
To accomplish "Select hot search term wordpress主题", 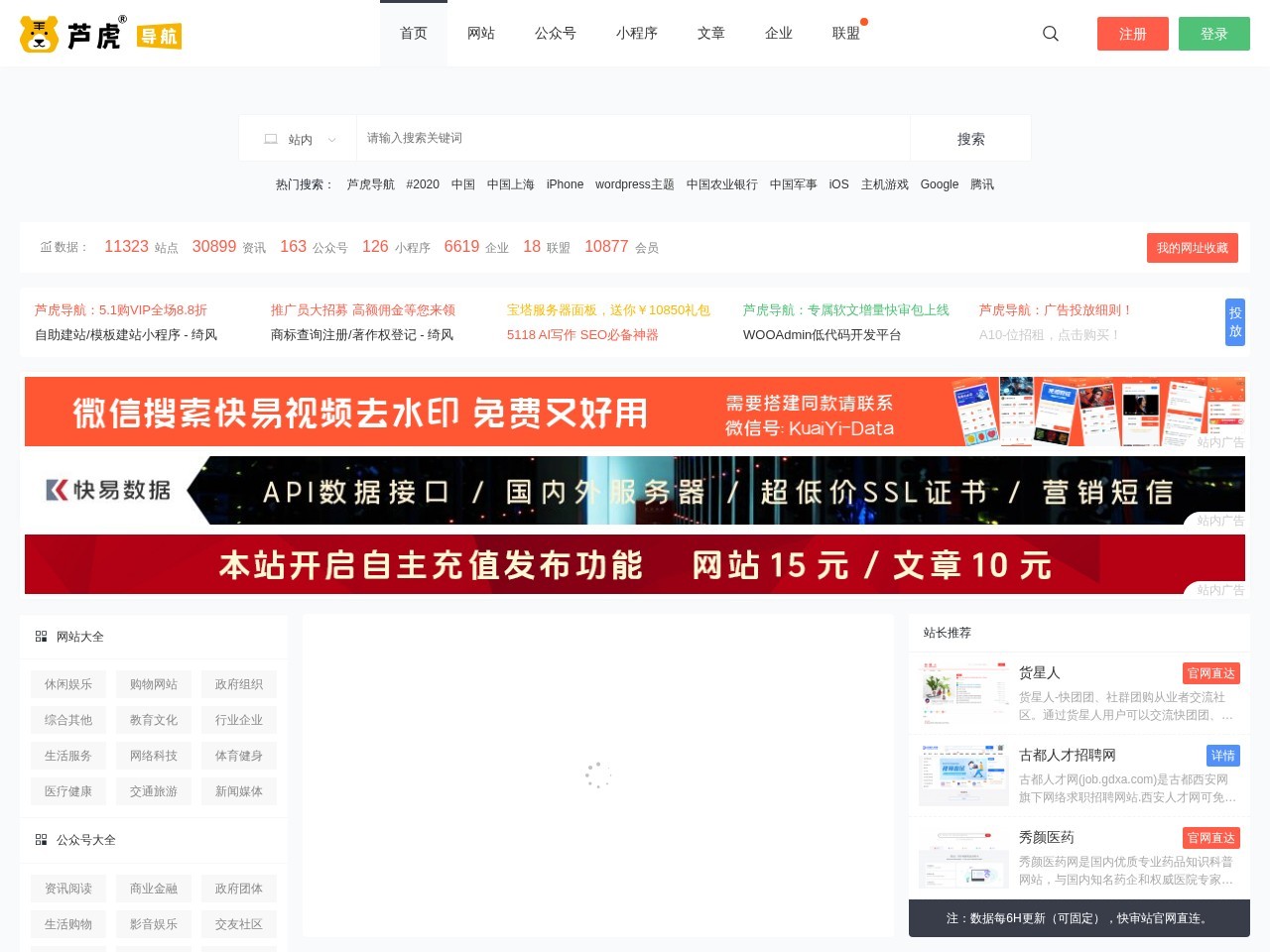I will 635,184.
